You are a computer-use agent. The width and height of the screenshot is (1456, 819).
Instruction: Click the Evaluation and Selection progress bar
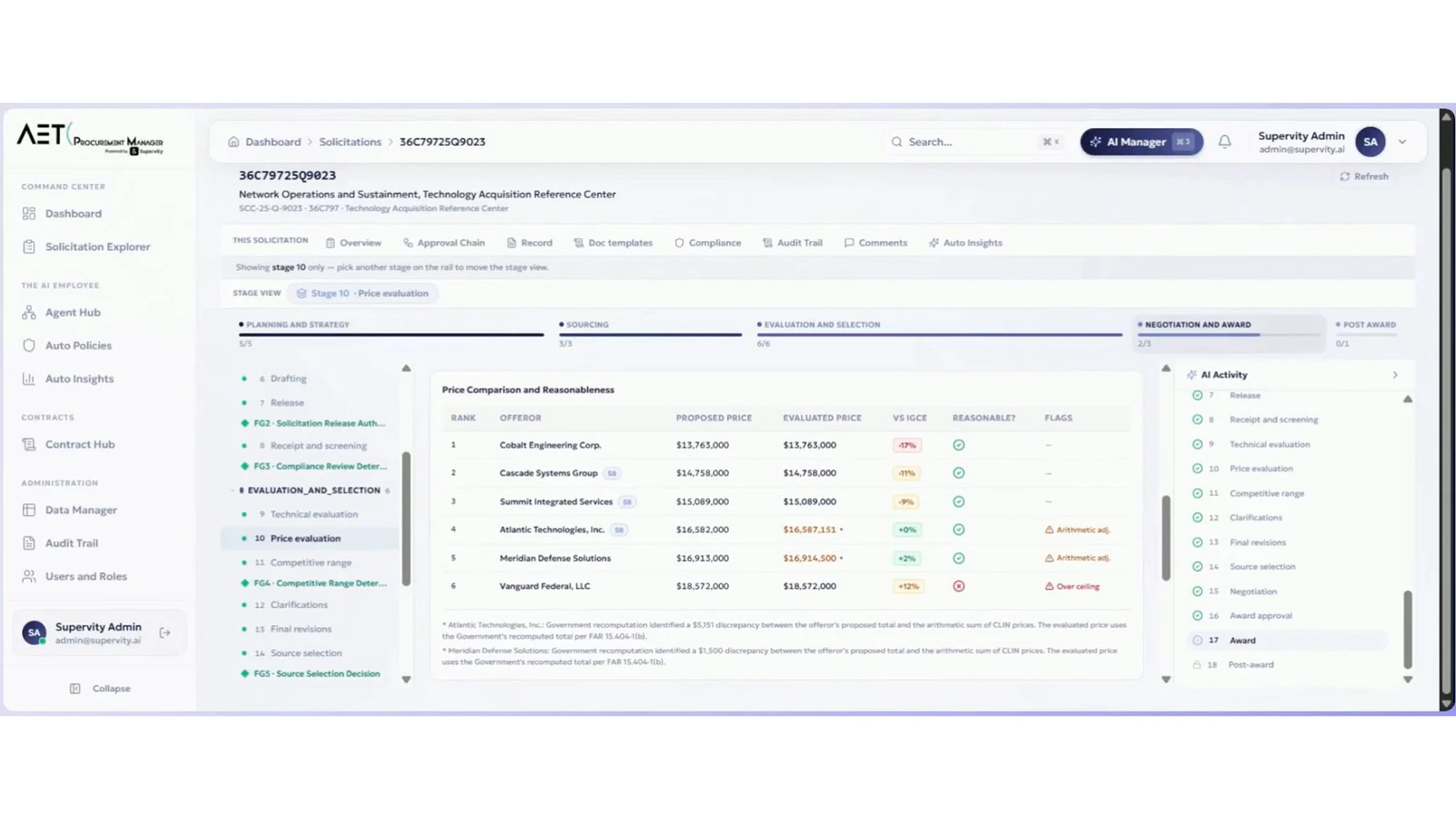pos(939,335)
